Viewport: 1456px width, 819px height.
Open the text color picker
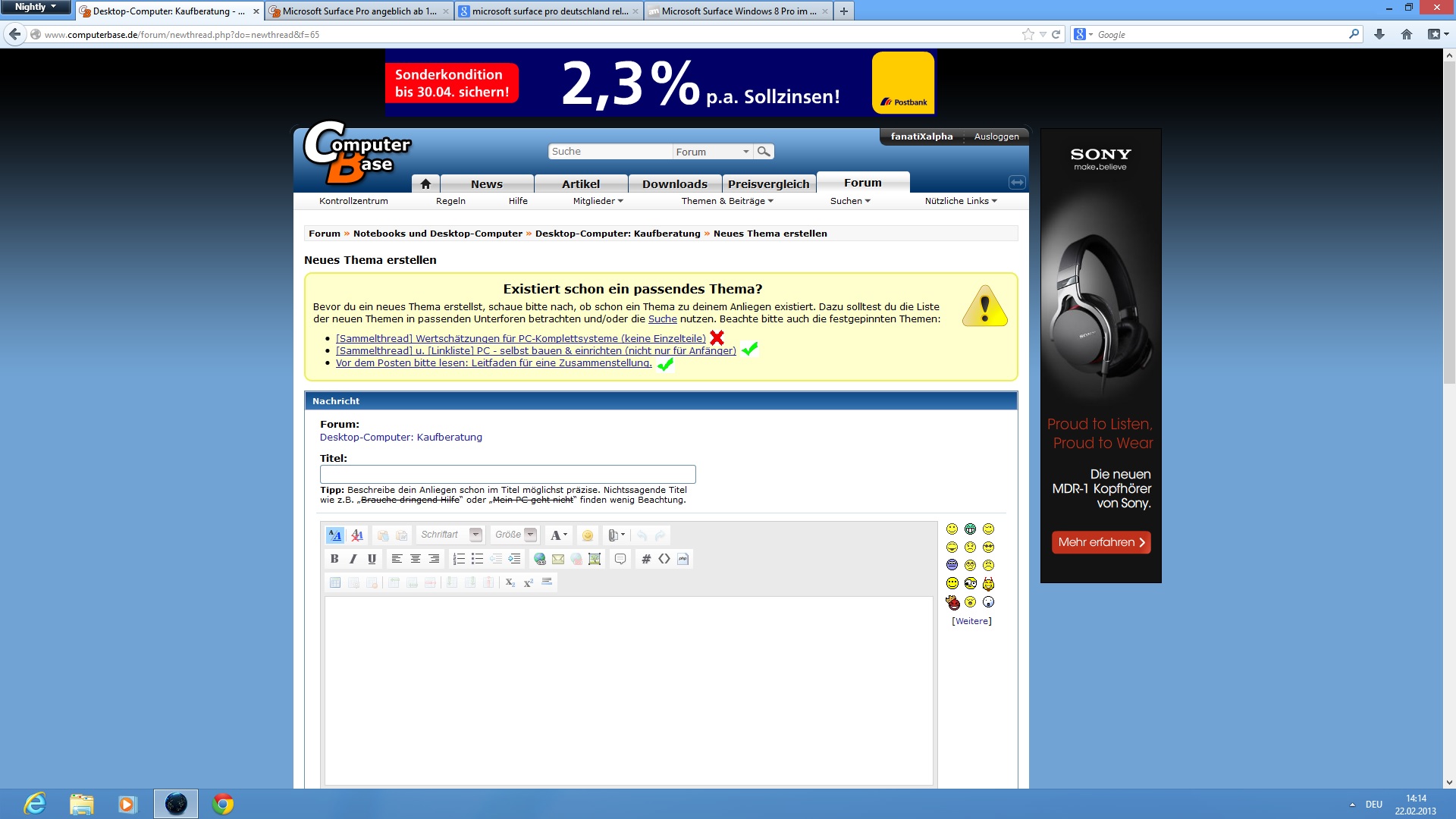point(558,535)
